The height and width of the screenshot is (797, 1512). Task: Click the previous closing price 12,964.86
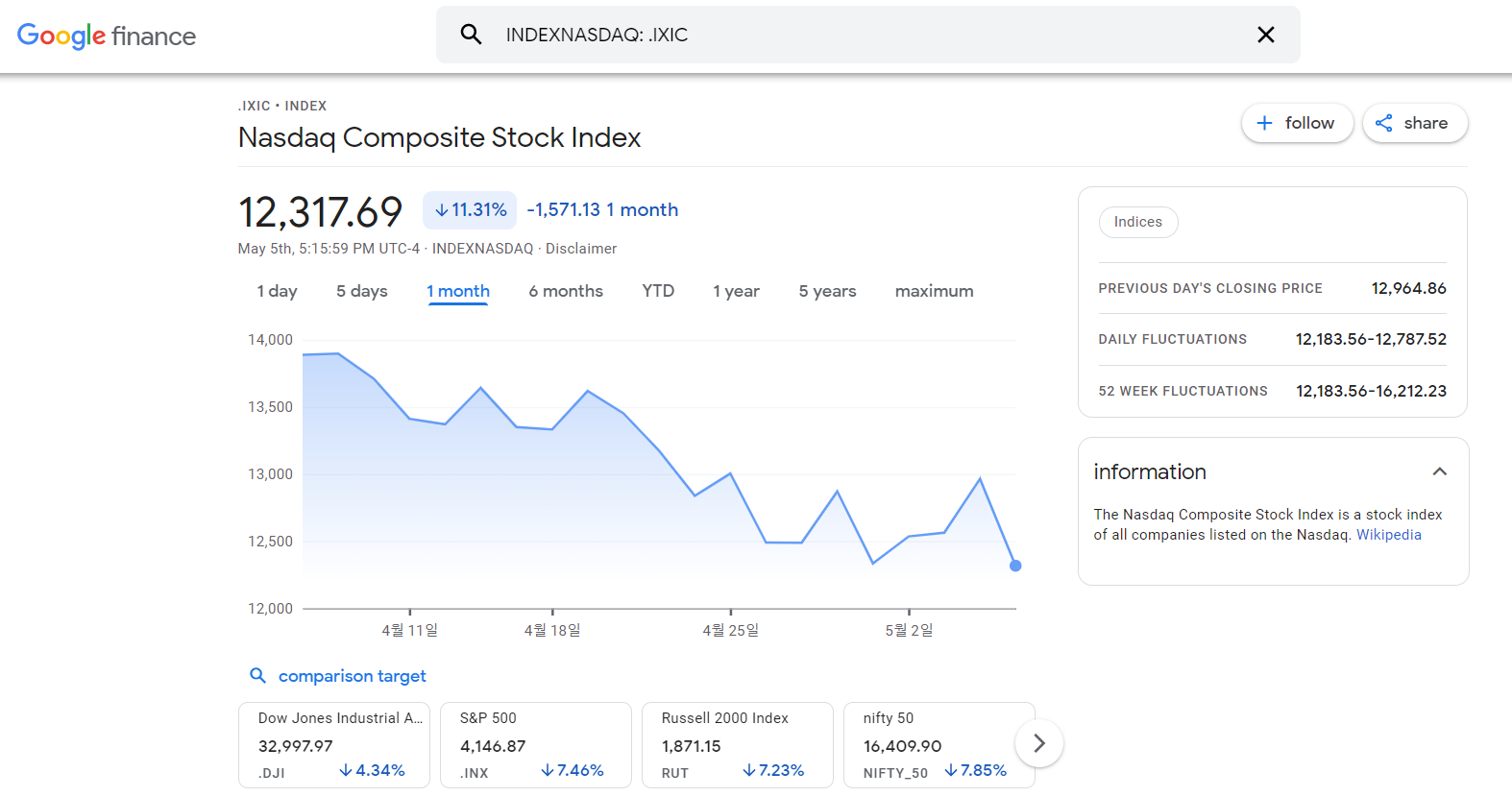(x=1408, y=288)
